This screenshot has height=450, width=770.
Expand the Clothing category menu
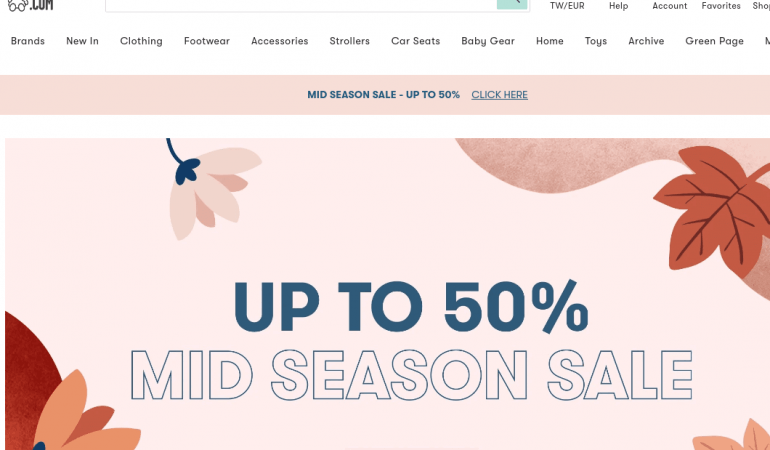141,41
